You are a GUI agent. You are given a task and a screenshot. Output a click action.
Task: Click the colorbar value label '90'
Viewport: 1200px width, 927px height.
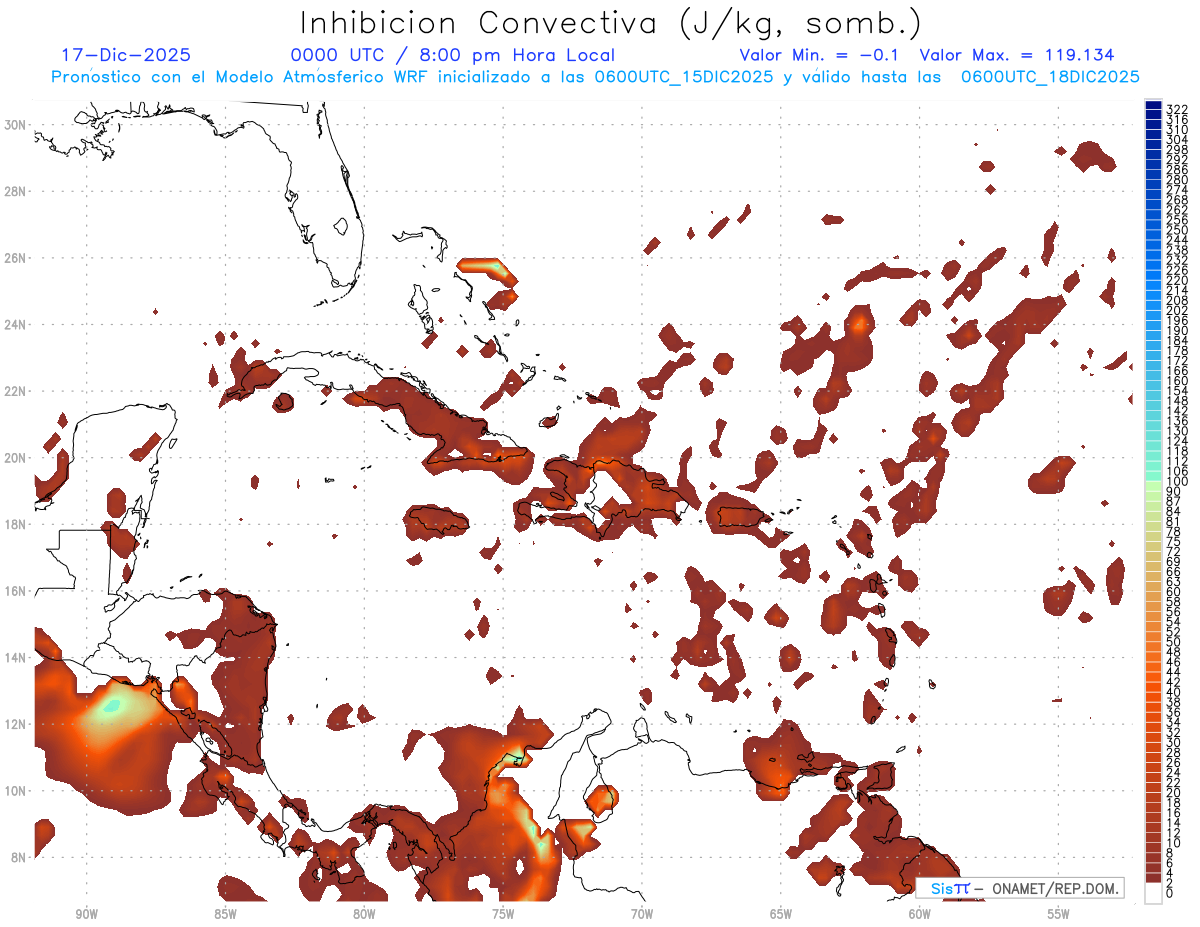(x=1173, y=491)
